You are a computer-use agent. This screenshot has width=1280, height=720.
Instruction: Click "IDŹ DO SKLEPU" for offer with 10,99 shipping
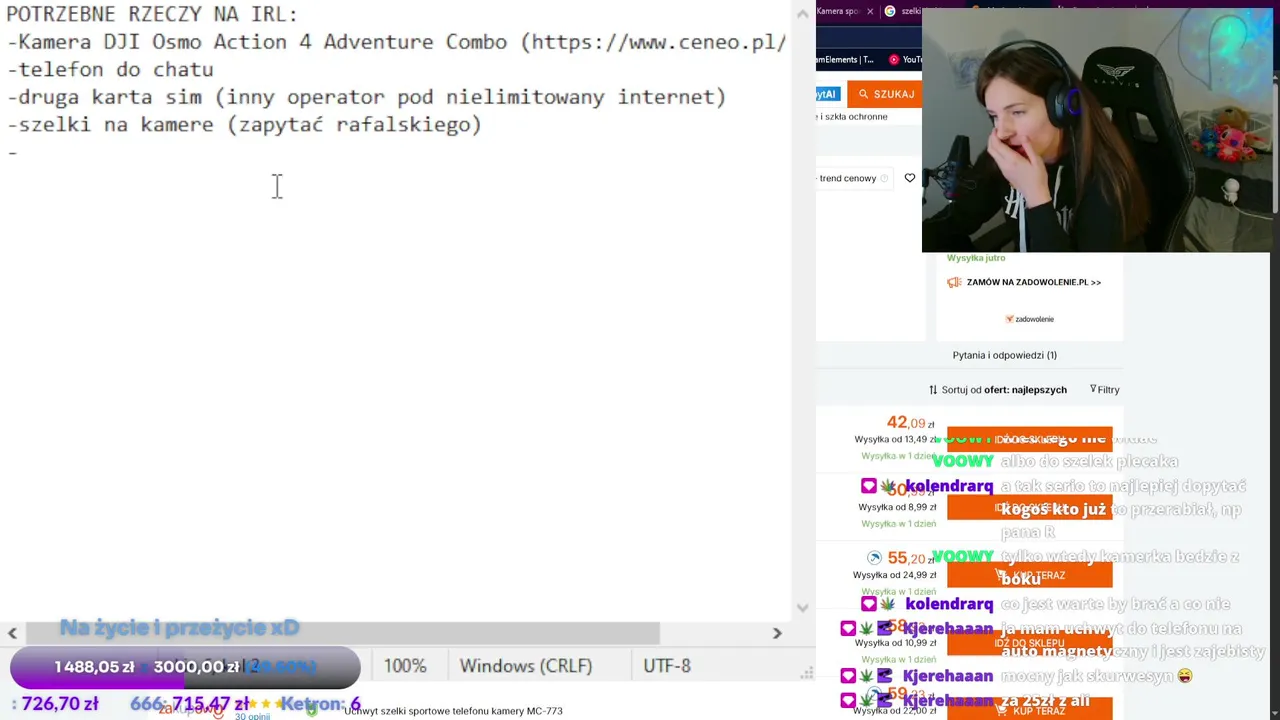[x=1029, y=643]
